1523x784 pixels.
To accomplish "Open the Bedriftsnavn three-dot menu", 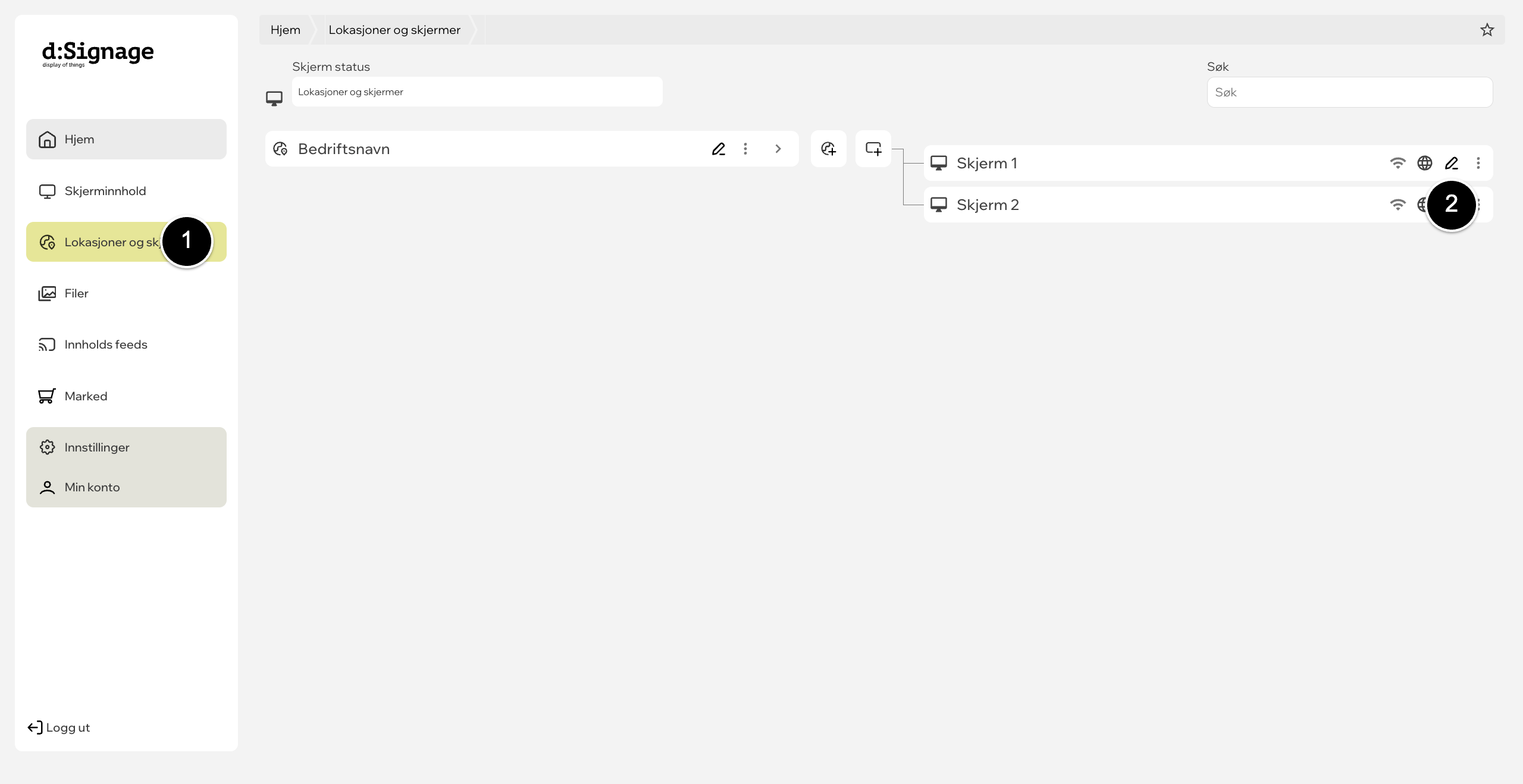I will (745, 149).
